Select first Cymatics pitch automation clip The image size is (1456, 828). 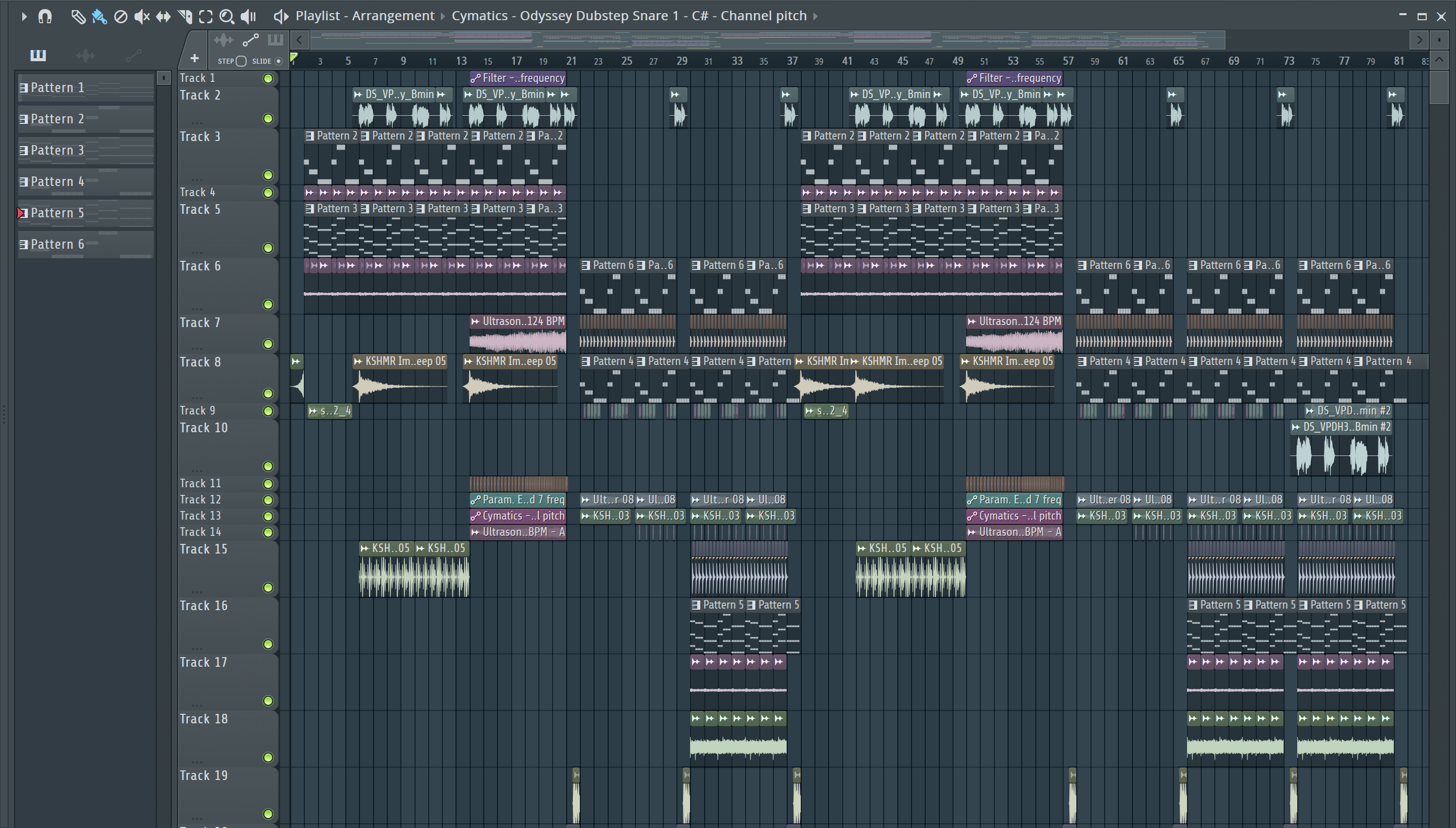[518, 516]
